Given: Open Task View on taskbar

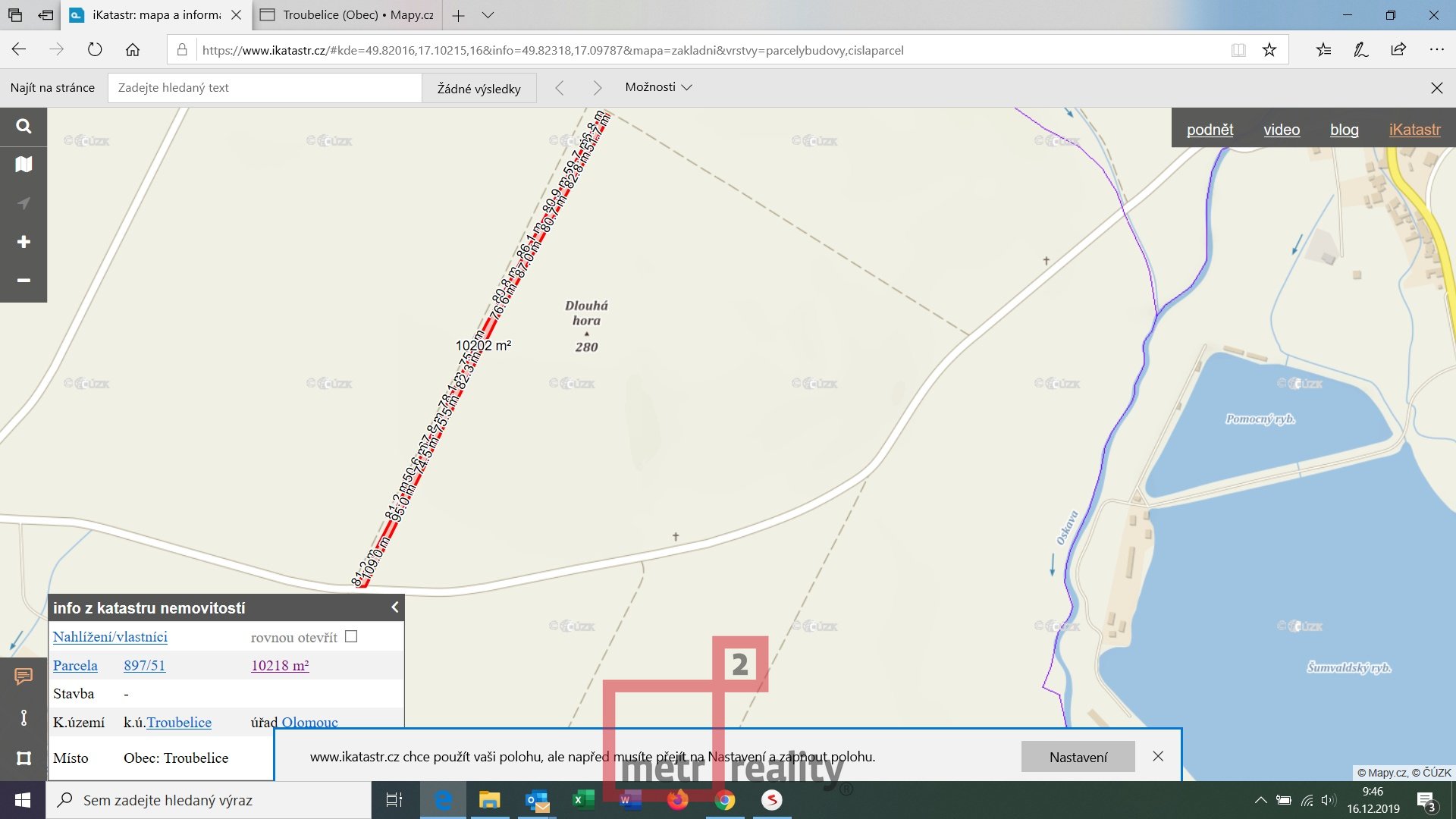Looking at the screenshot, I should (394, 800).
